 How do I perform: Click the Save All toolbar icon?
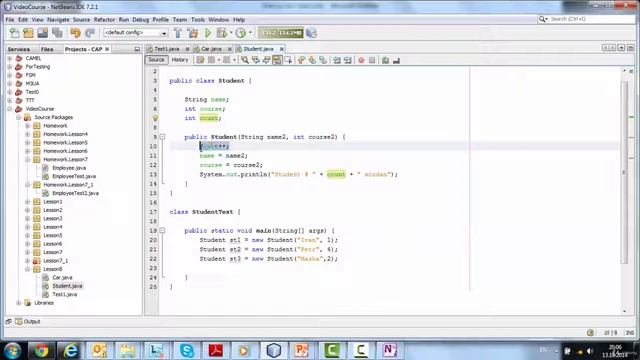click(57, 33)
